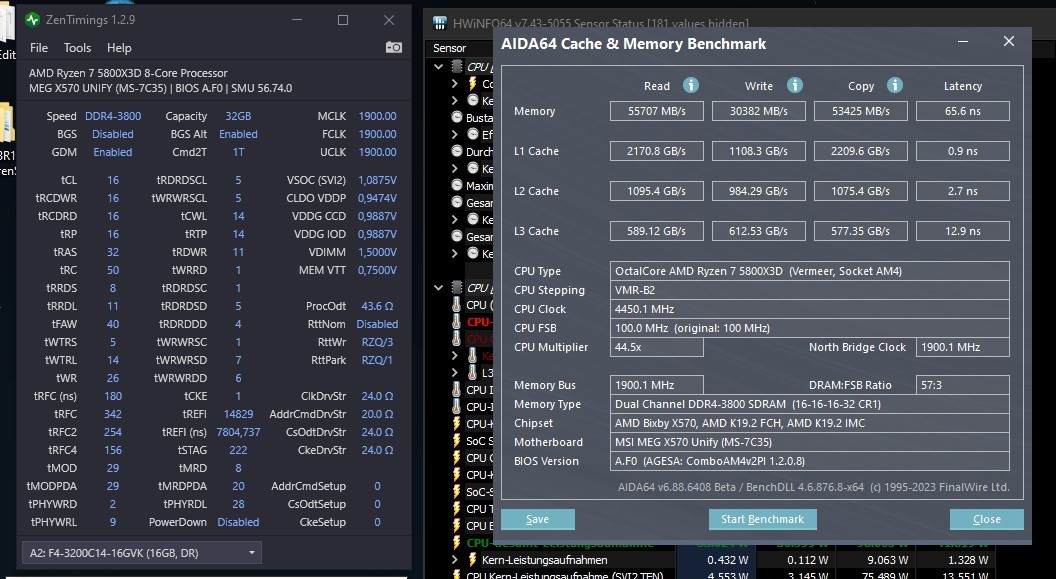The image size is (1056, 579).
Task: Click the info icon next to Copy
Action: click(894, 85)
